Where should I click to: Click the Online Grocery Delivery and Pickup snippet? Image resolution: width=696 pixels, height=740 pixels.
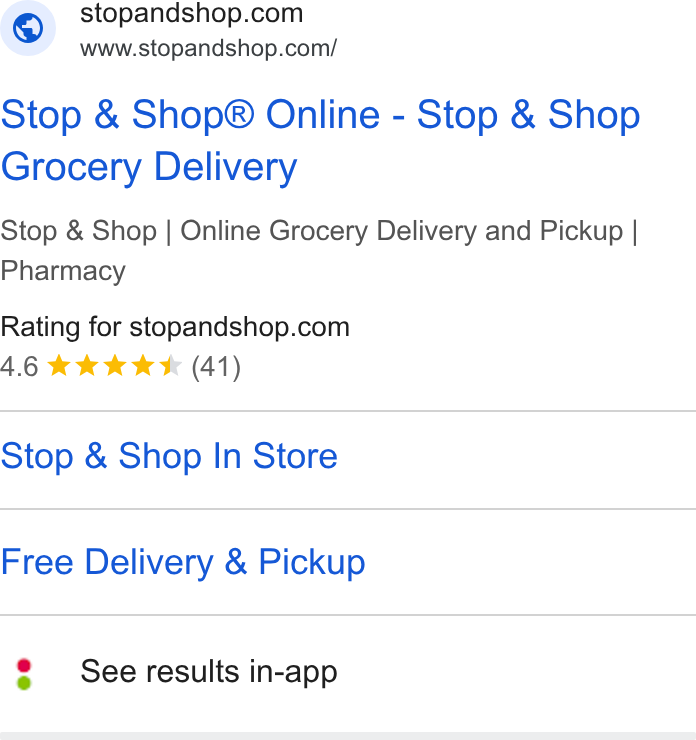(x=402, y=231)
